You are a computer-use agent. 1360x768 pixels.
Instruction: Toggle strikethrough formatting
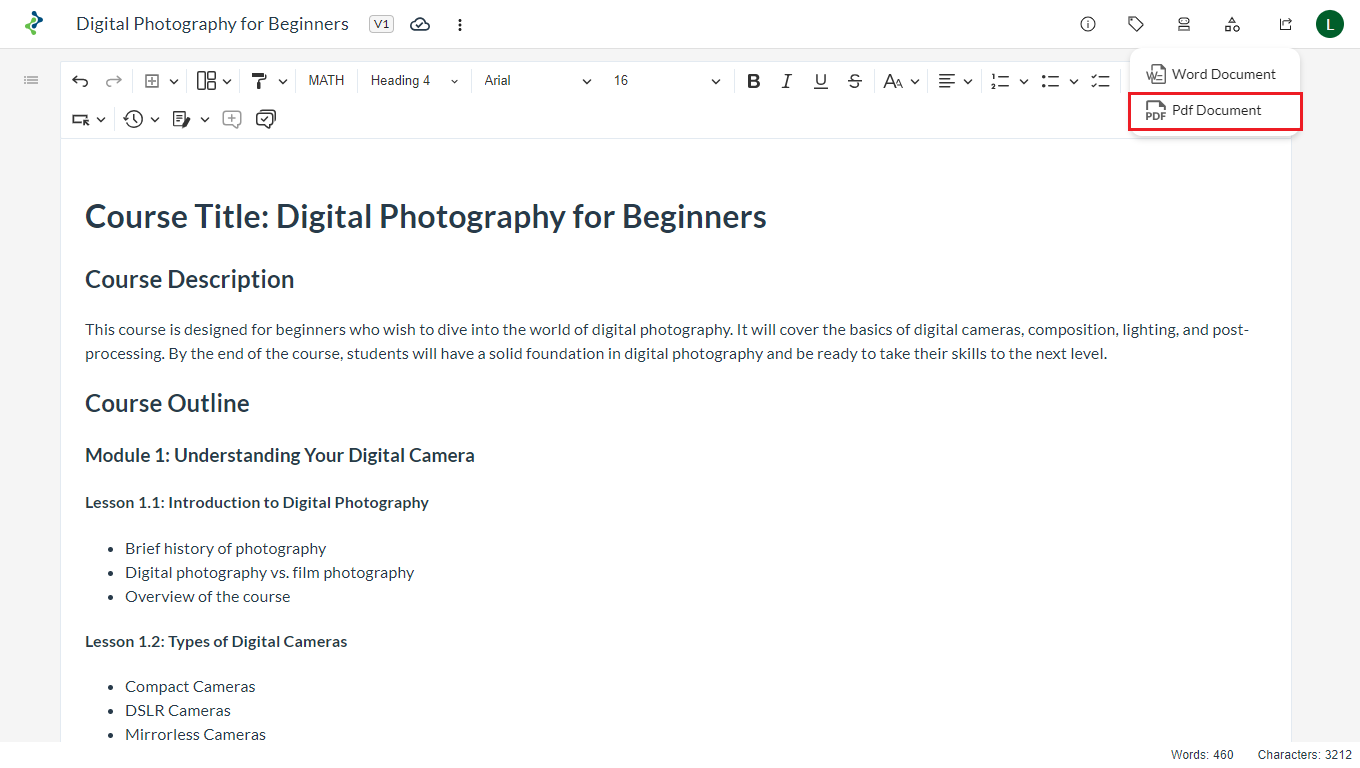(x=854, y=81)
